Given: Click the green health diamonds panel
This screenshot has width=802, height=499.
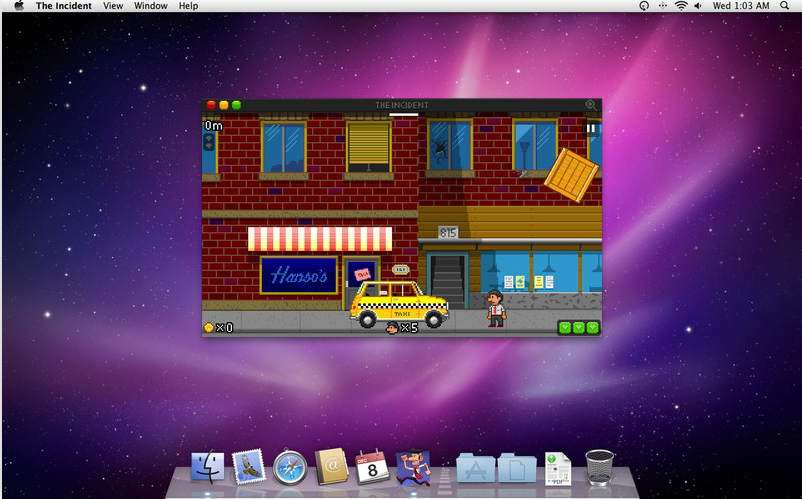Looking at the screenshot, I should pos(578,327).
